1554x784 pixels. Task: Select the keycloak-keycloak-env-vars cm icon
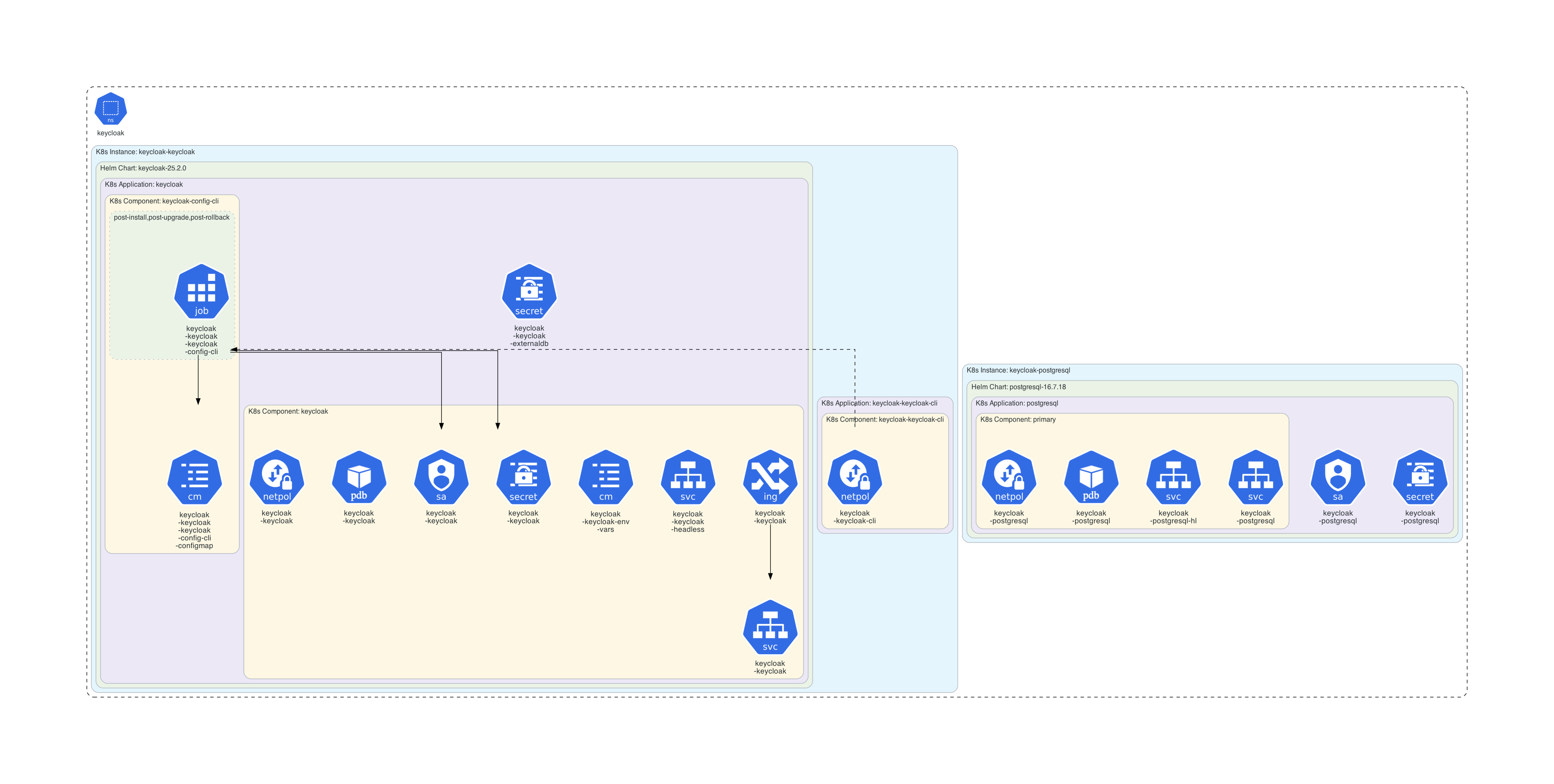(x=605, y=478)
